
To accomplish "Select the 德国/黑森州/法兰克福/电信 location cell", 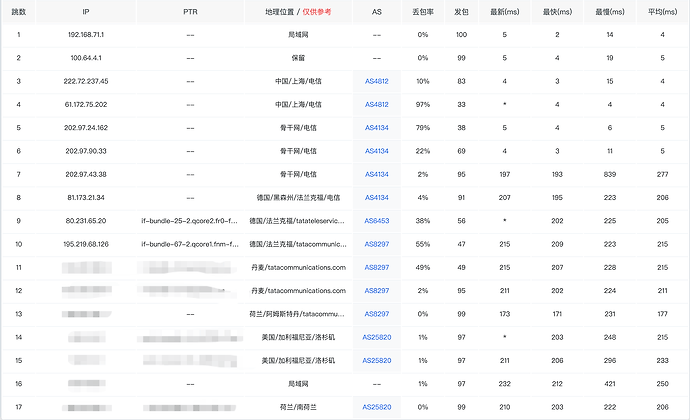I will [298, 198].
